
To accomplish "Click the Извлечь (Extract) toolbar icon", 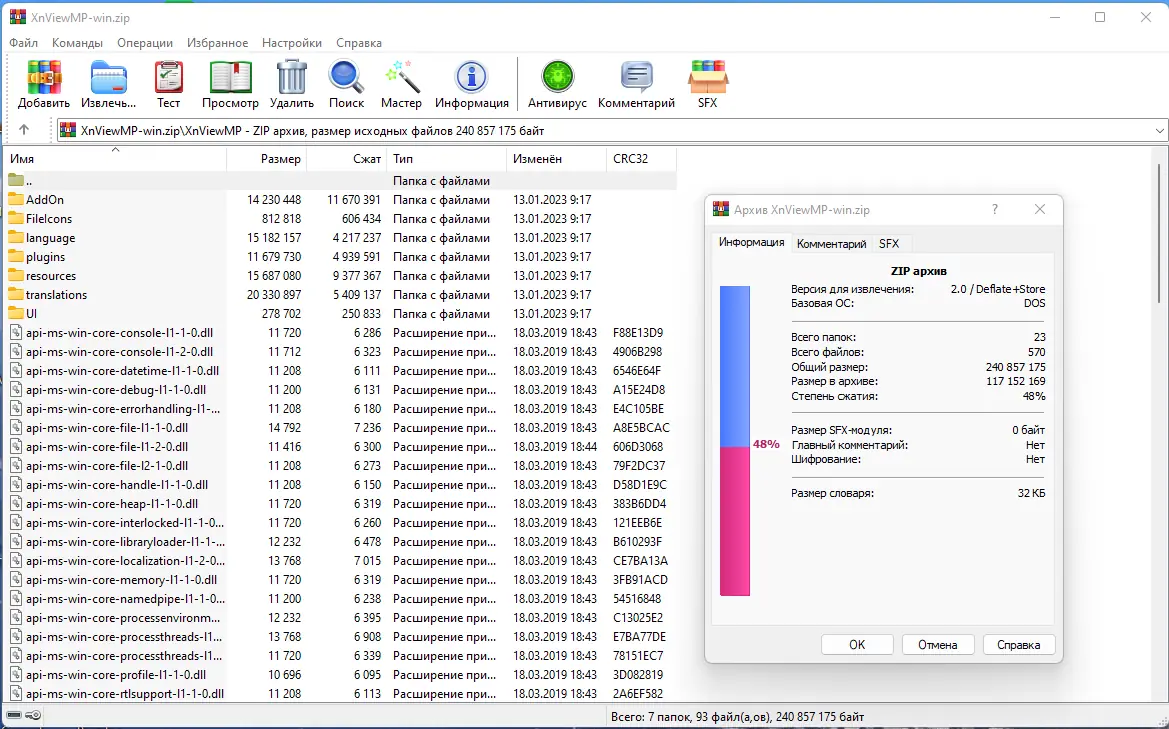I will point(109,77).
